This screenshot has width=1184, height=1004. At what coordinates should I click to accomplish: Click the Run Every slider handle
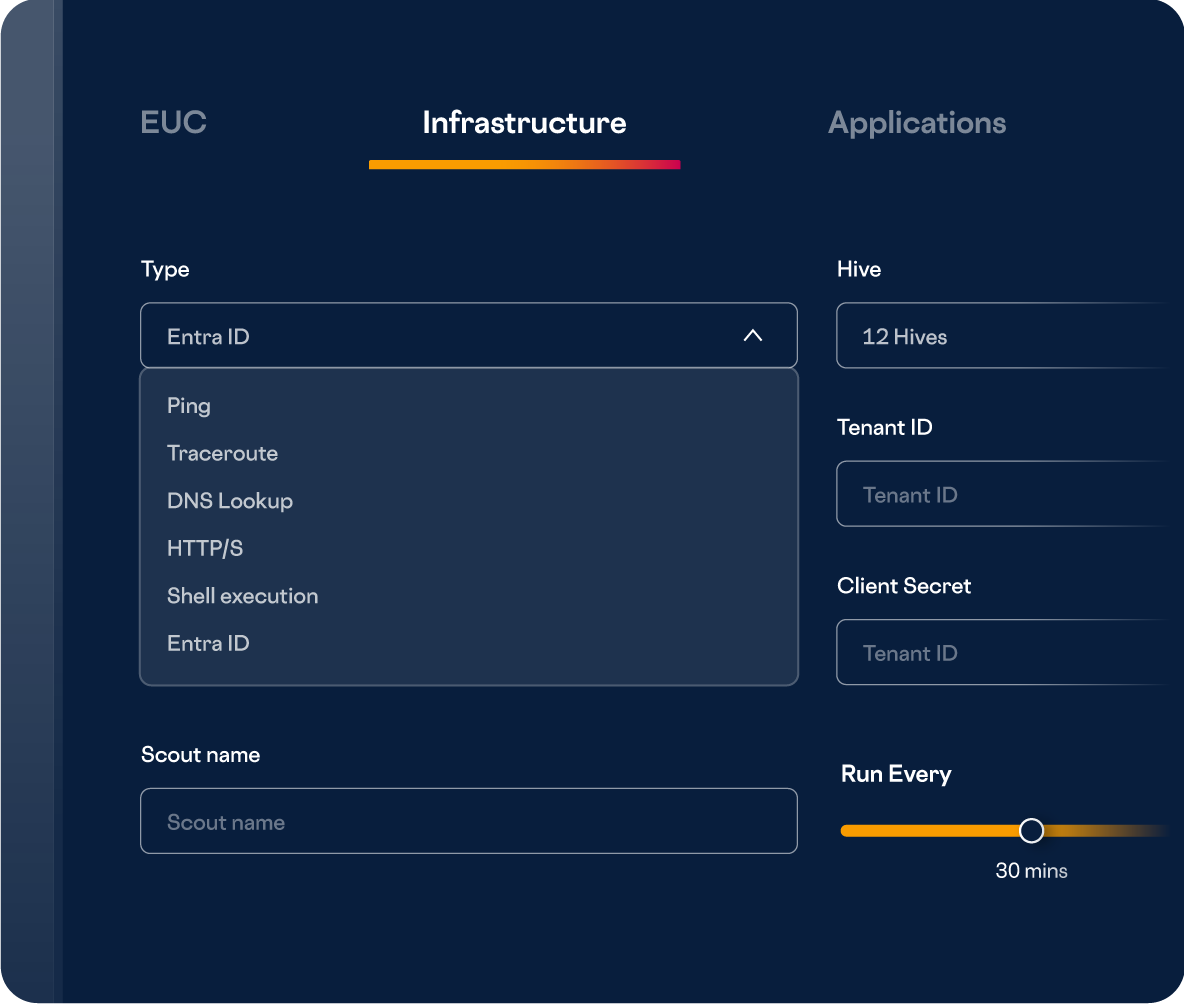pos(1031,831)
